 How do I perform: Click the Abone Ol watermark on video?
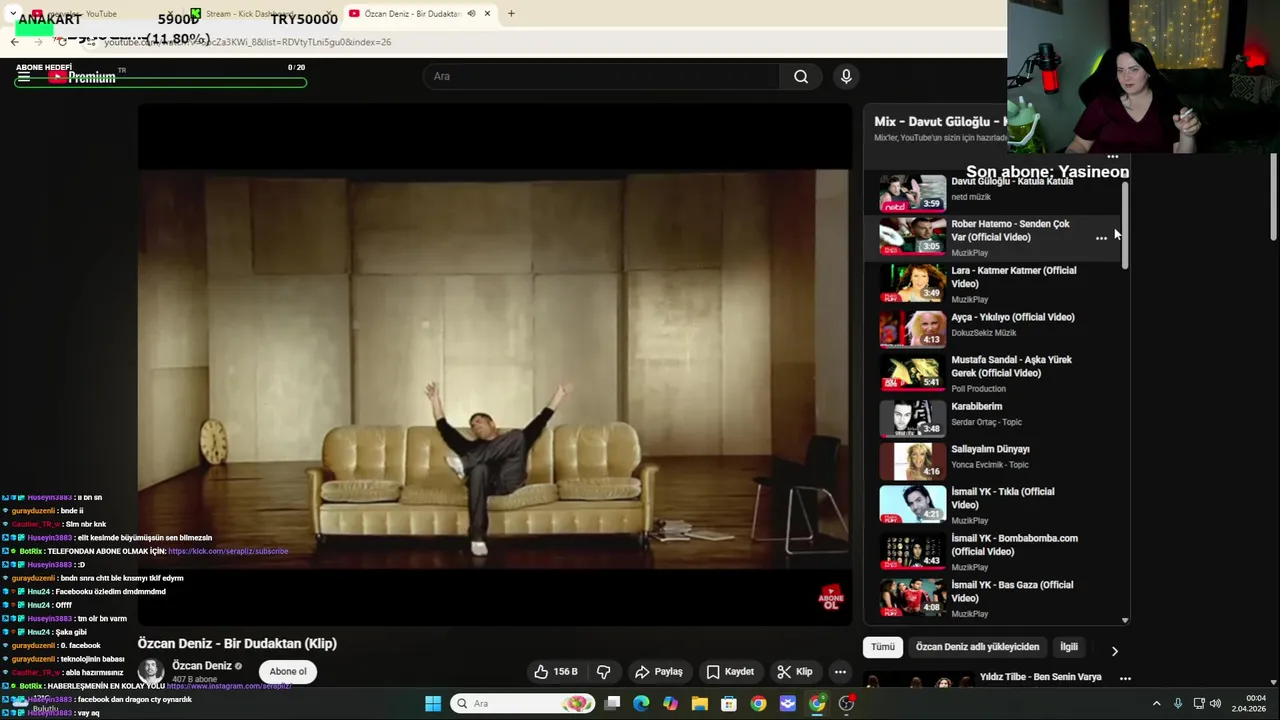[831, 598]
